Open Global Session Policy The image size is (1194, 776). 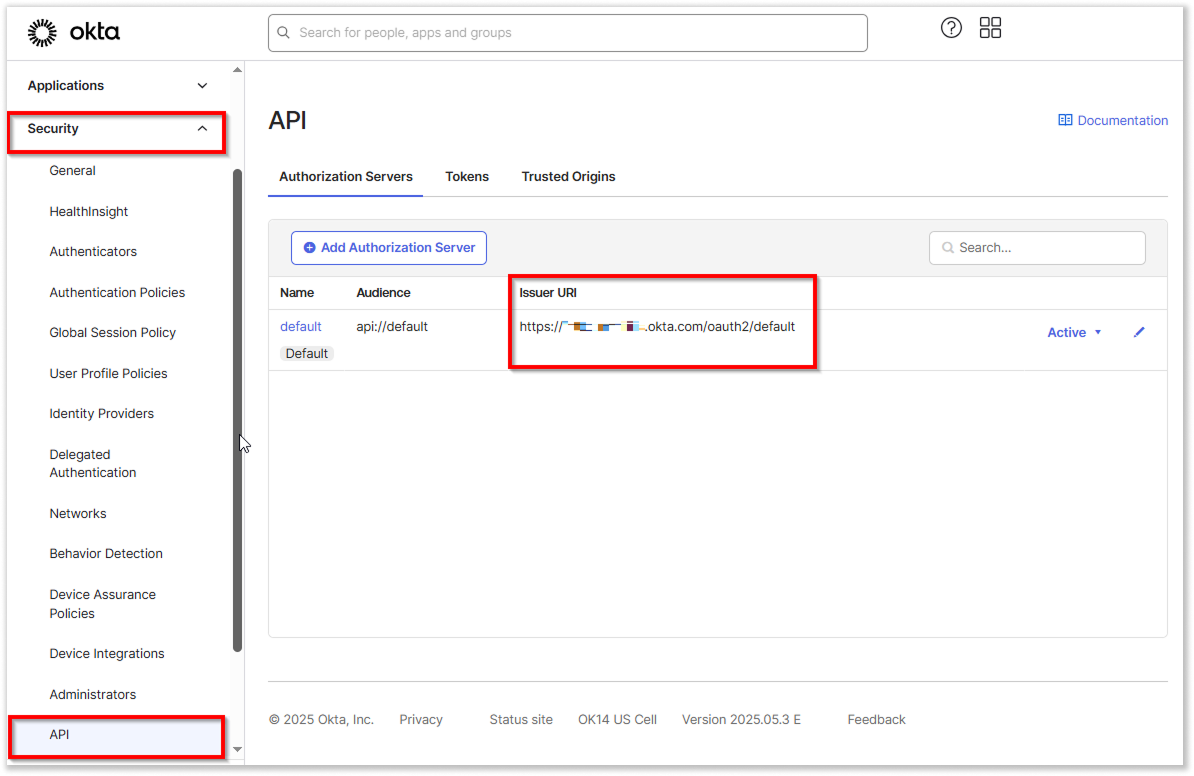coord(113,333)
